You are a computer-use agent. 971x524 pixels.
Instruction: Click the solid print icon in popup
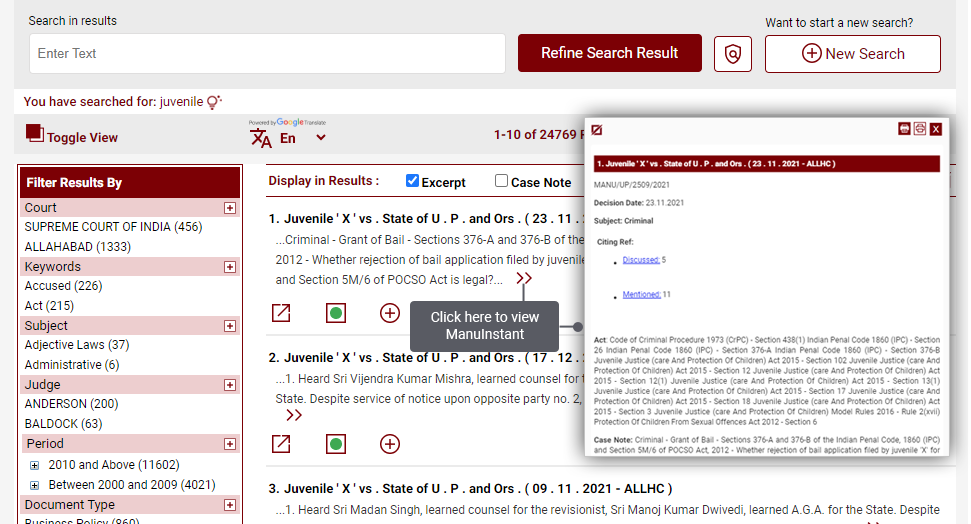coord(904,129)
